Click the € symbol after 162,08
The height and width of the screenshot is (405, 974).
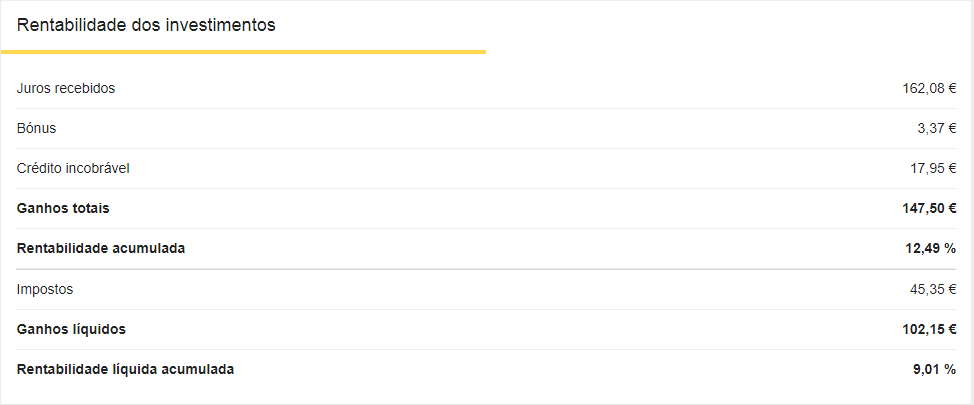click(953, 88)
